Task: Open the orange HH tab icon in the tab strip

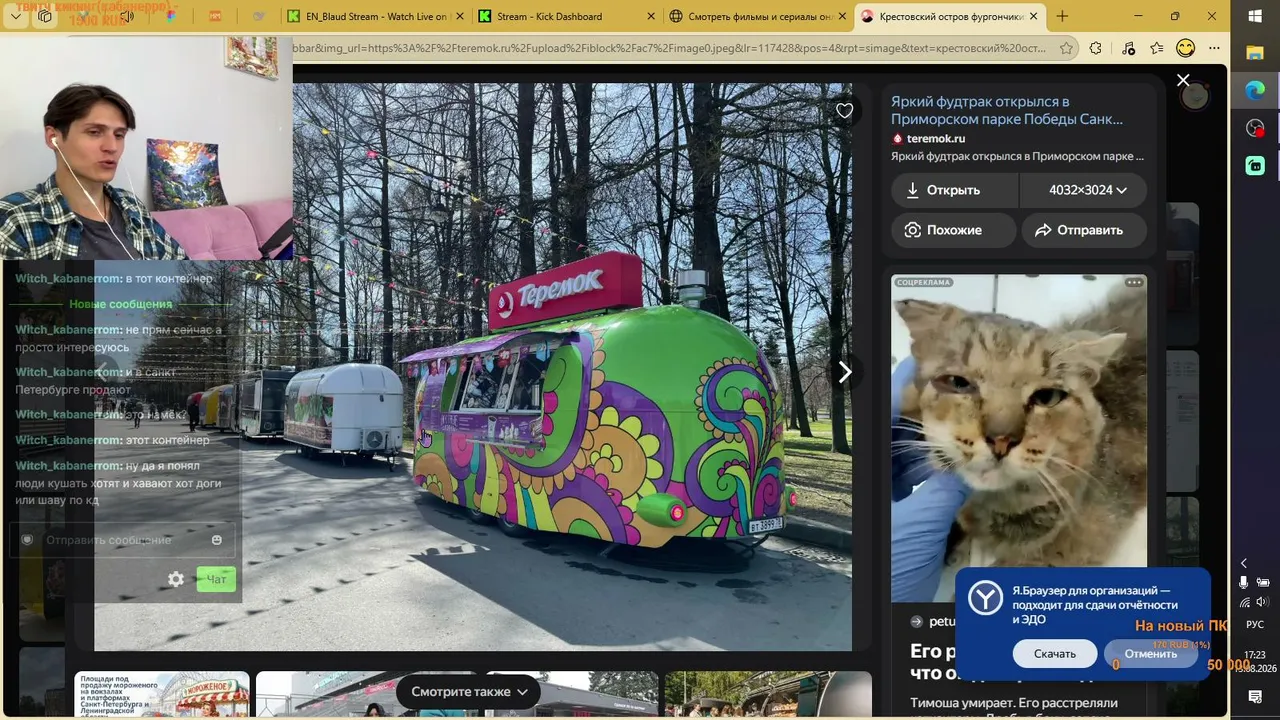Action: 216,16
